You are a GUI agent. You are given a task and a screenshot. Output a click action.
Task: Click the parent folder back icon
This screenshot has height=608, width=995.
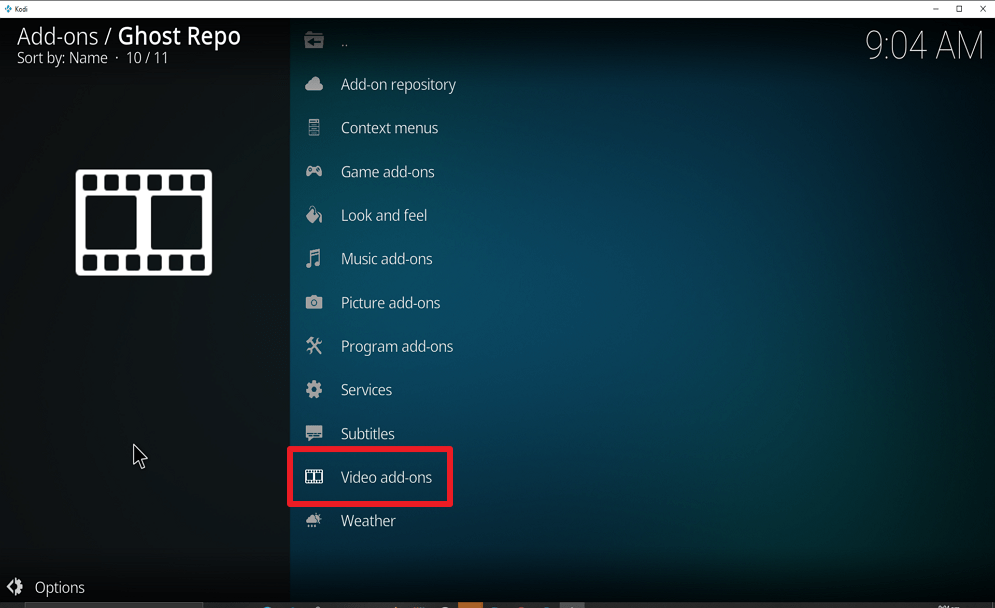[x=313, y=41]
